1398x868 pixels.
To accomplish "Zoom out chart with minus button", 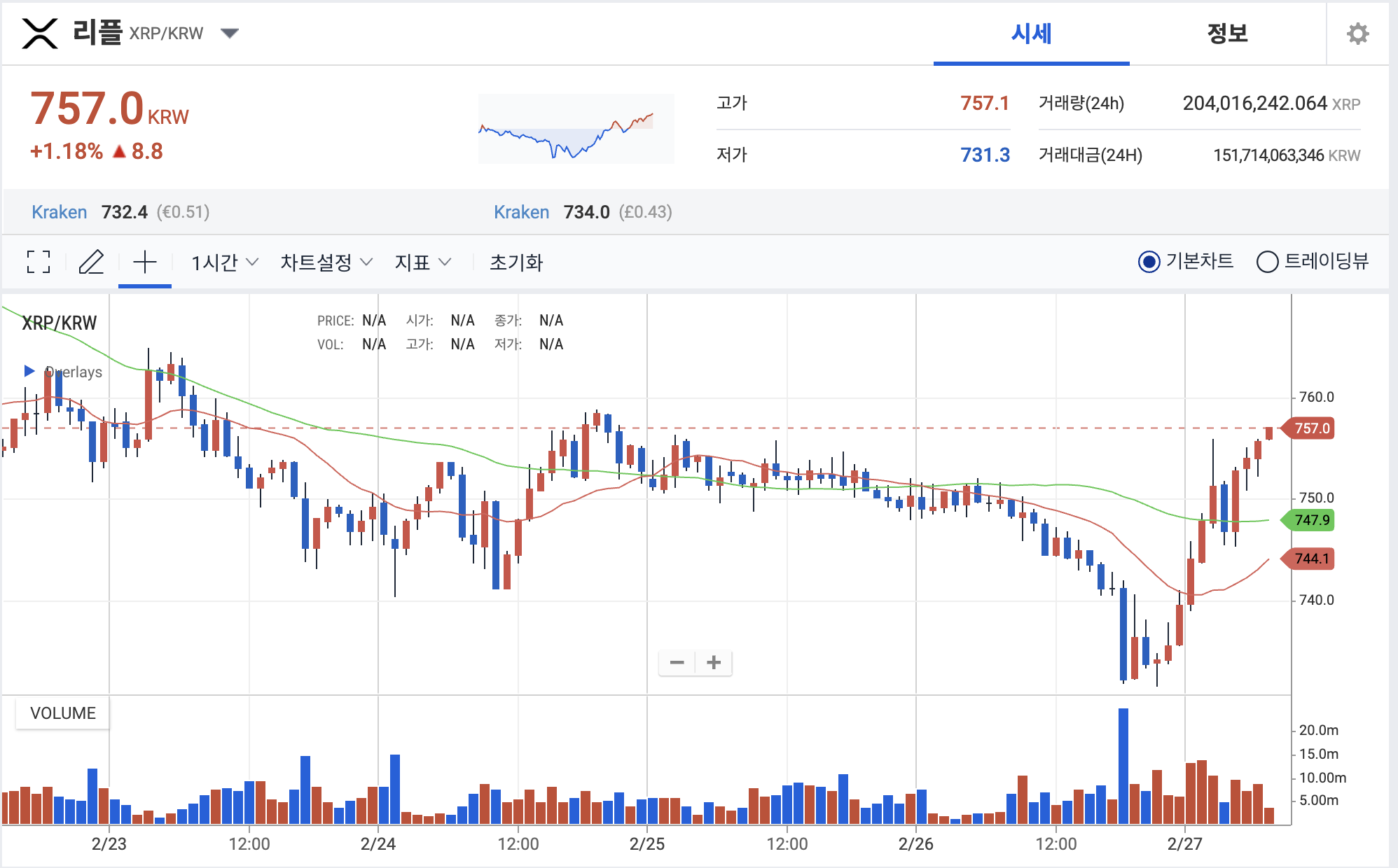I will coord(677,662).
